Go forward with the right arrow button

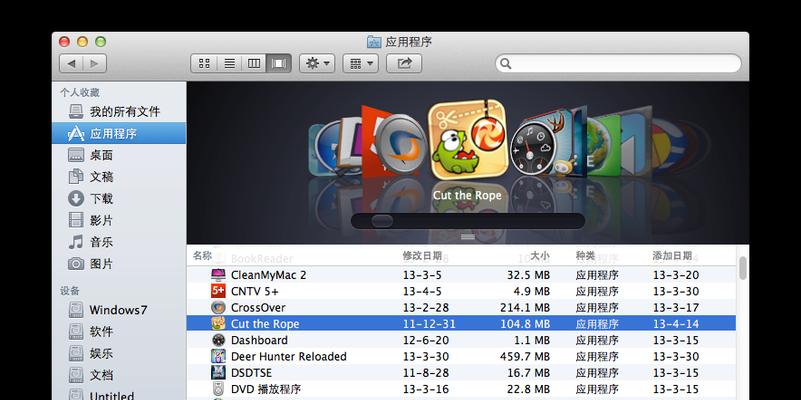click(95, 63)
